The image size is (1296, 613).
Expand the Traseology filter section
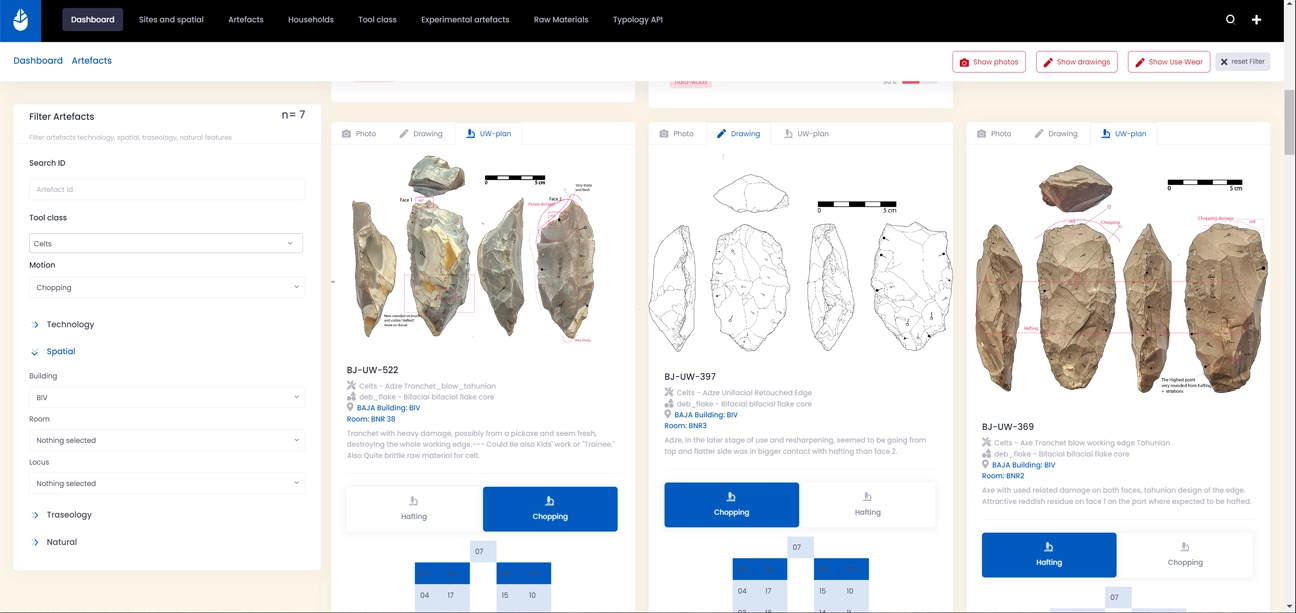tap(68, 515)
